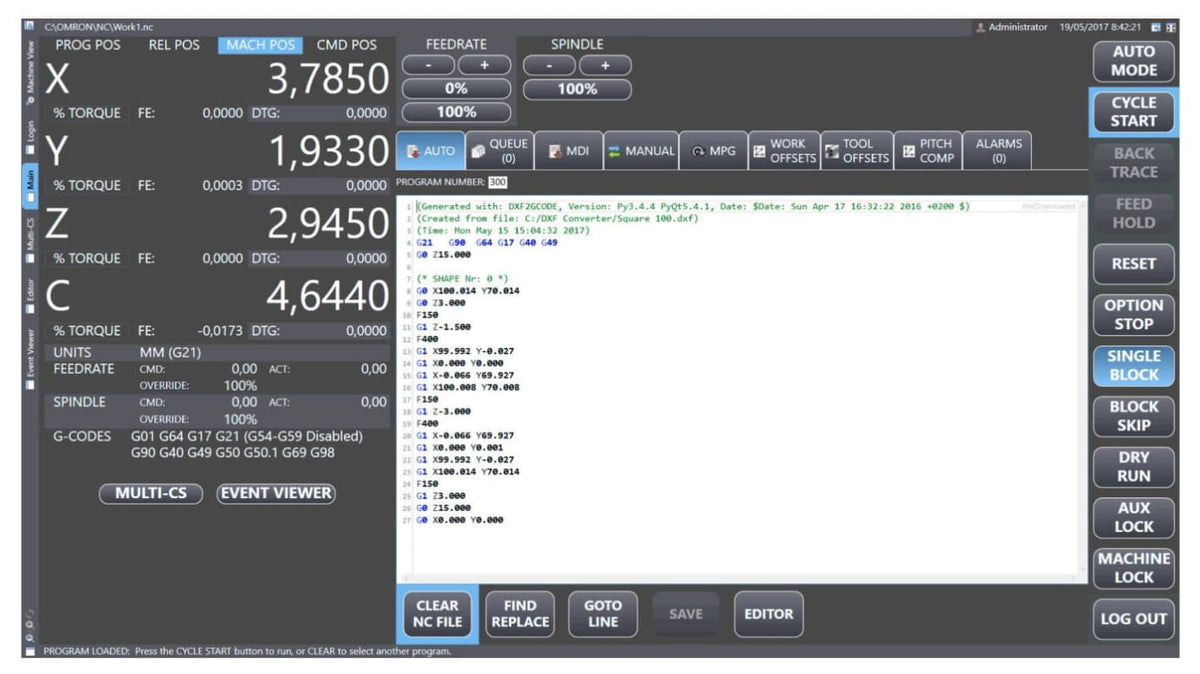Start the program with CYCLE START

pos(1133,112)
